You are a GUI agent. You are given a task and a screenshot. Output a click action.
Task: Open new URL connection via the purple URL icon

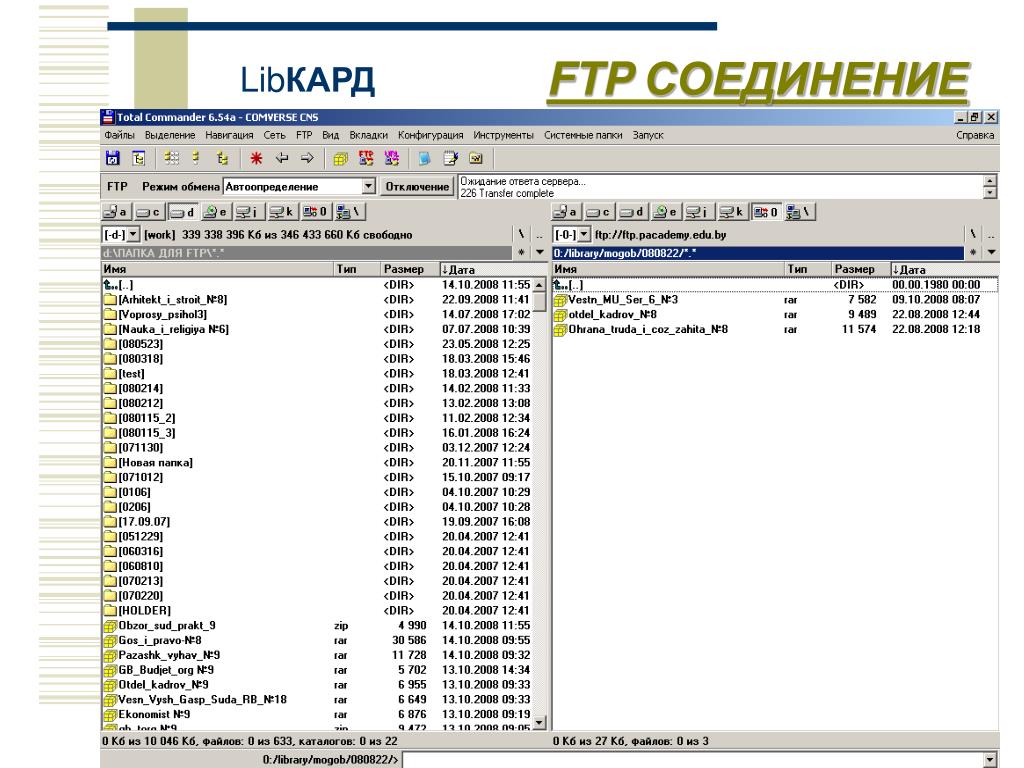[x=391, y=158]
